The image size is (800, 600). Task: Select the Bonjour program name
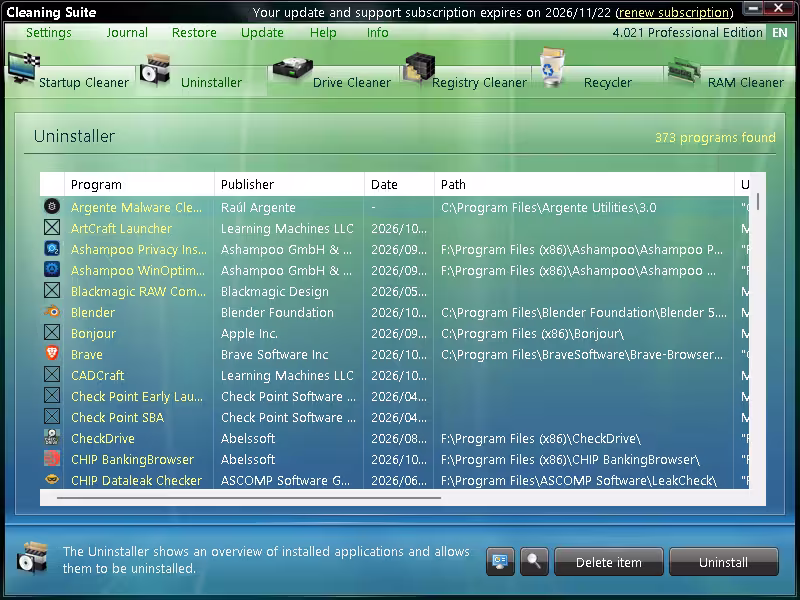(93, 334)
